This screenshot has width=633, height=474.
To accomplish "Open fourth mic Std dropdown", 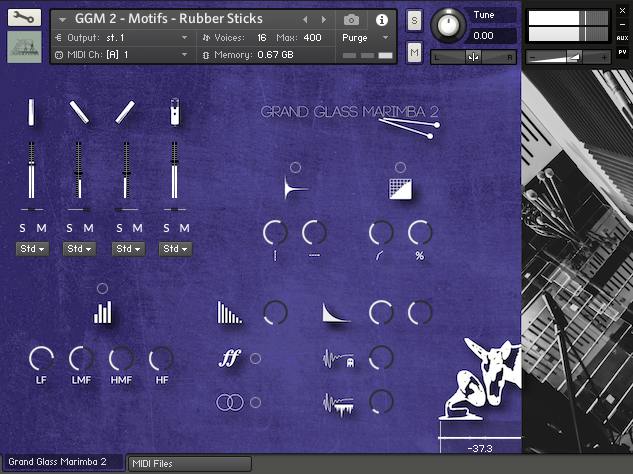I will (175, 249).
